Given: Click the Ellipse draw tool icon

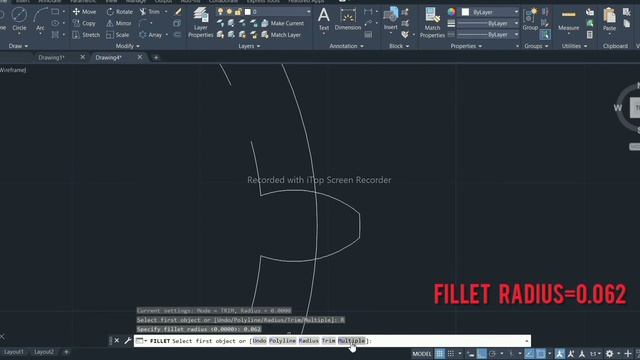Looking at the screenshot, I should [55, 23].
